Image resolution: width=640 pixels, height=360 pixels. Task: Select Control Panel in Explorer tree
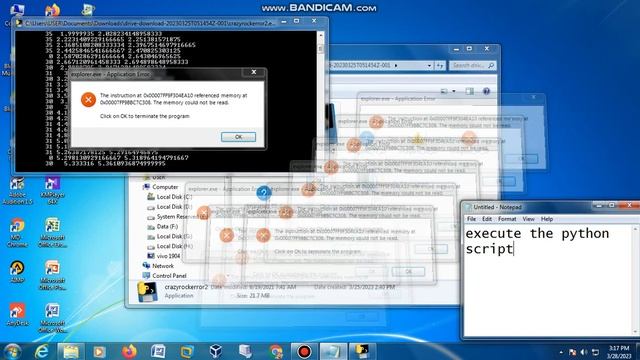[x=164, y=276]
